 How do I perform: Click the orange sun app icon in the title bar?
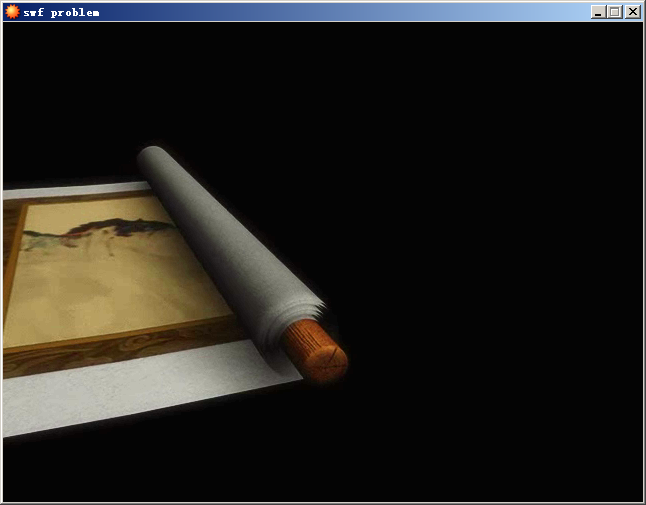pos(12,12)
